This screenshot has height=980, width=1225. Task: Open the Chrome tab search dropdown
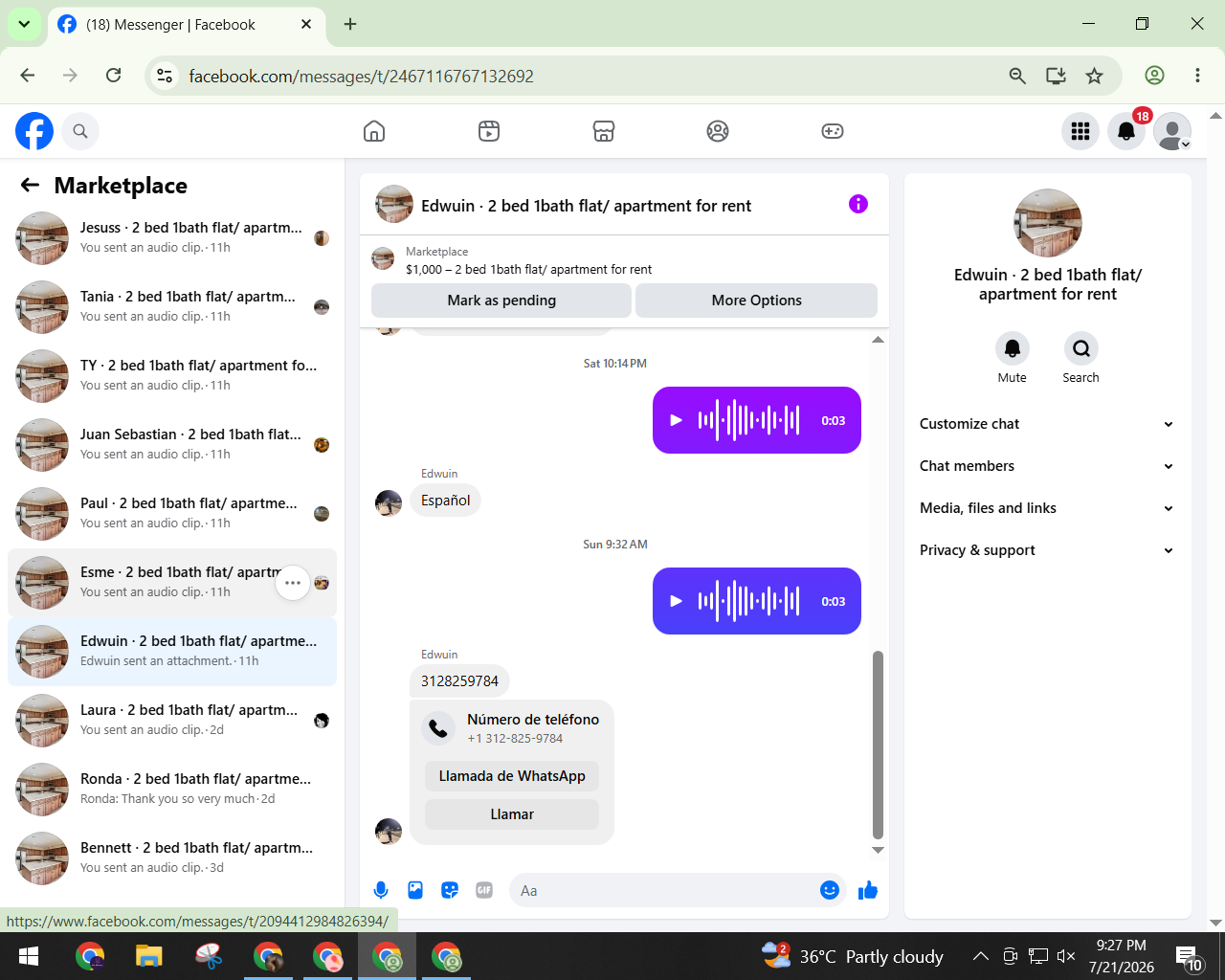(24, 24)
